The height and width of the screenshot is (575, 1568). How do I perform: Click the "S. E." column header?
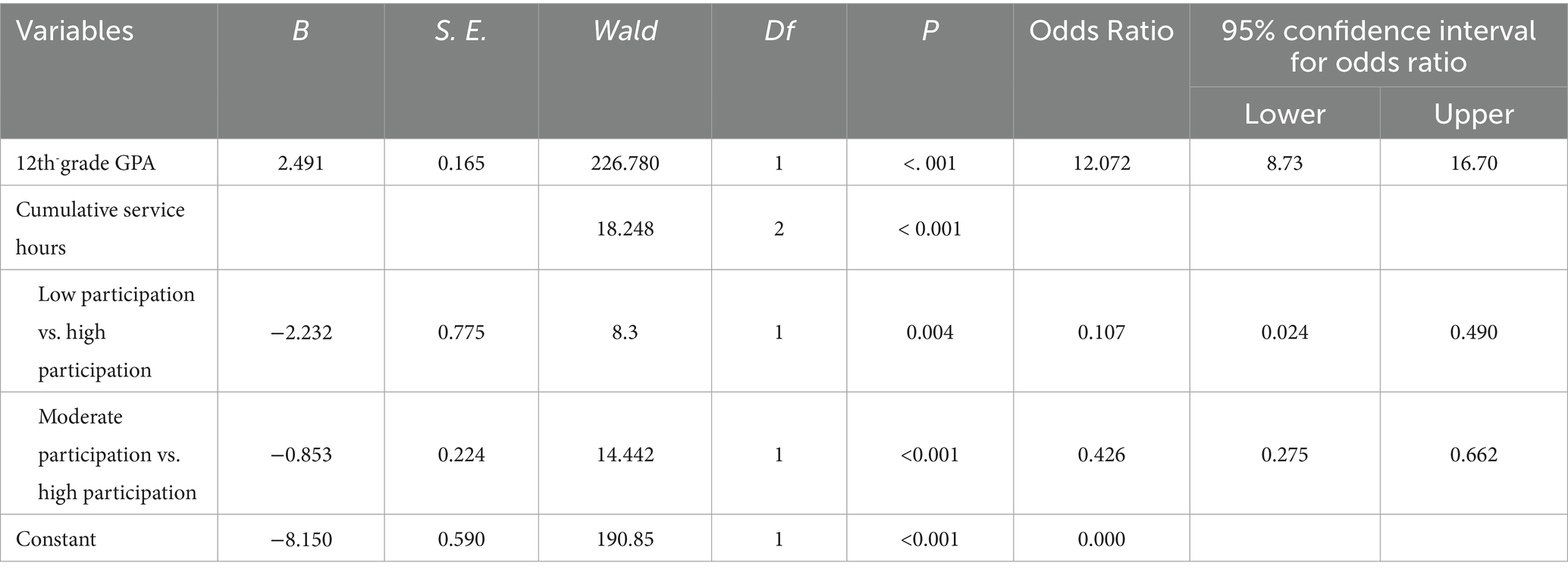(460, 31)
